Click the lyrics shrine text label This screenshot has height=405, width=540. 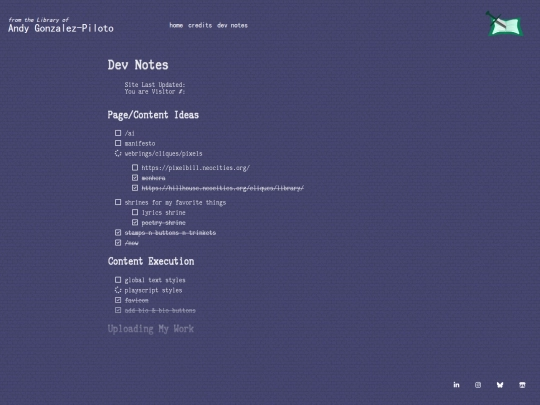point(164,212)
